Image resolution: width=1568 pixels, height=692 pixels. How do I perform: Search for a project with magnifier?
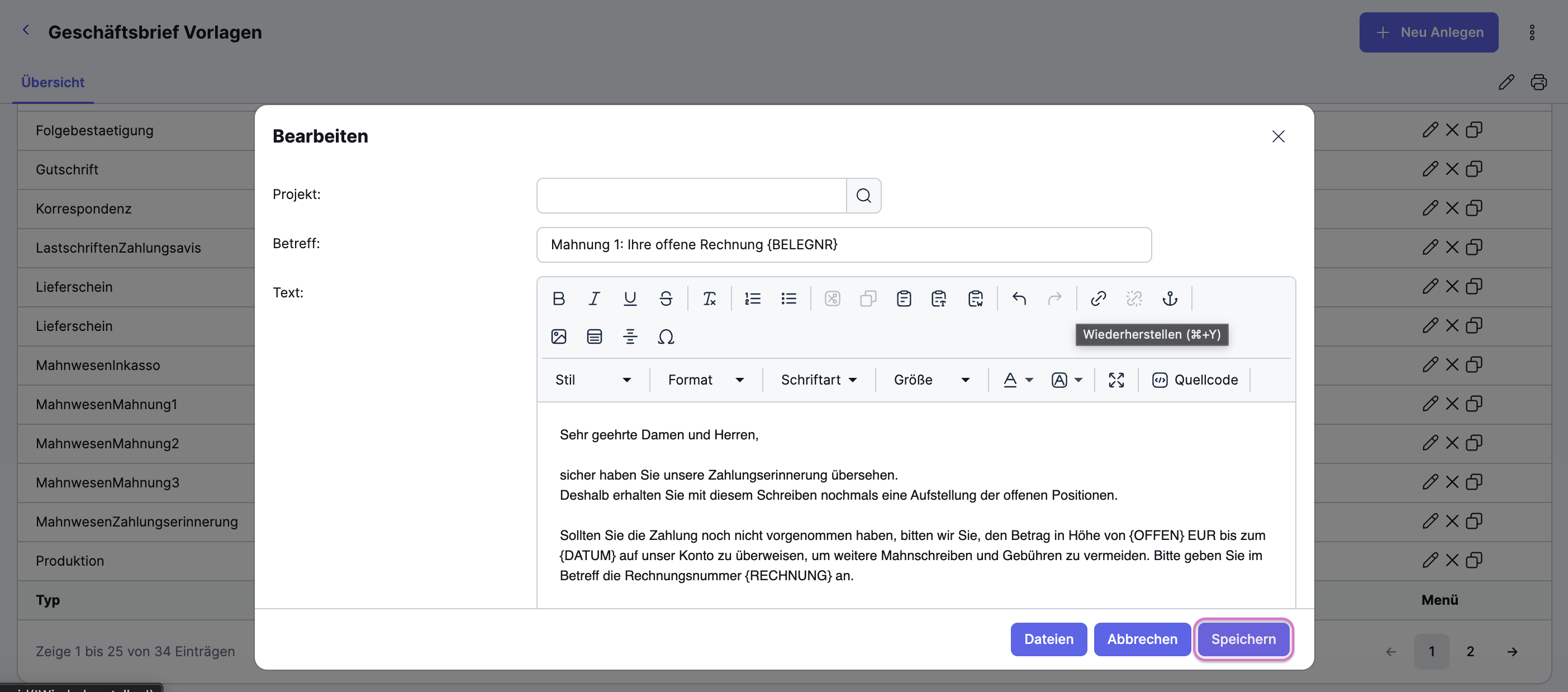point(863,196)
